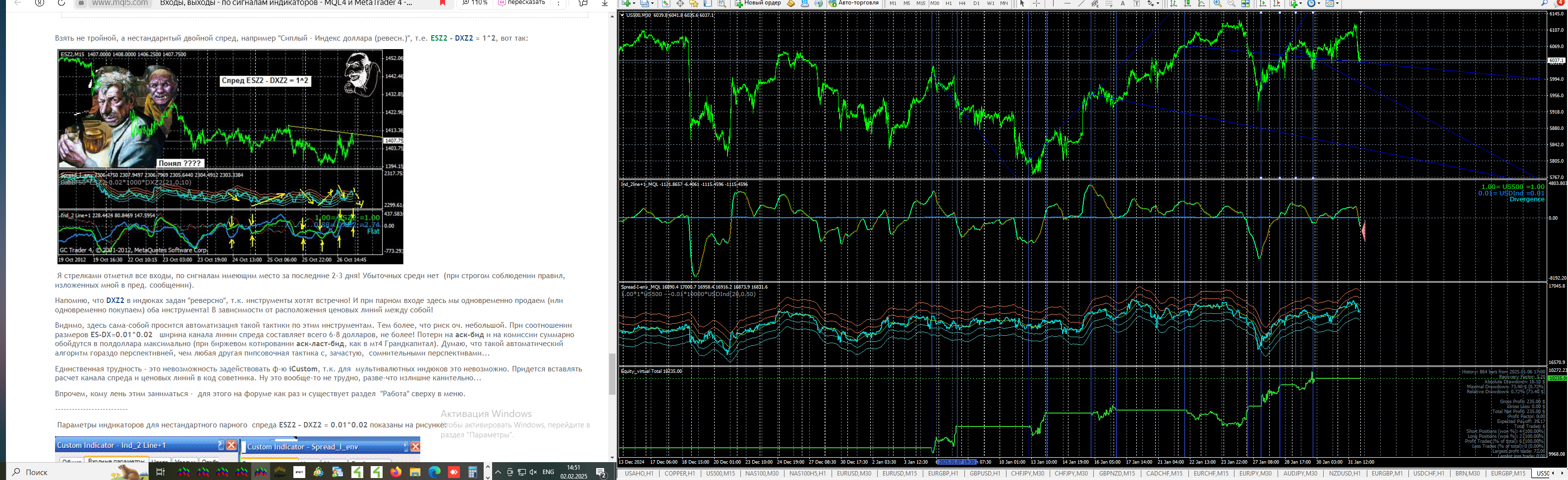1568x480 pixels.
Task: Open the Templates icon
Action: point(1330,3)
